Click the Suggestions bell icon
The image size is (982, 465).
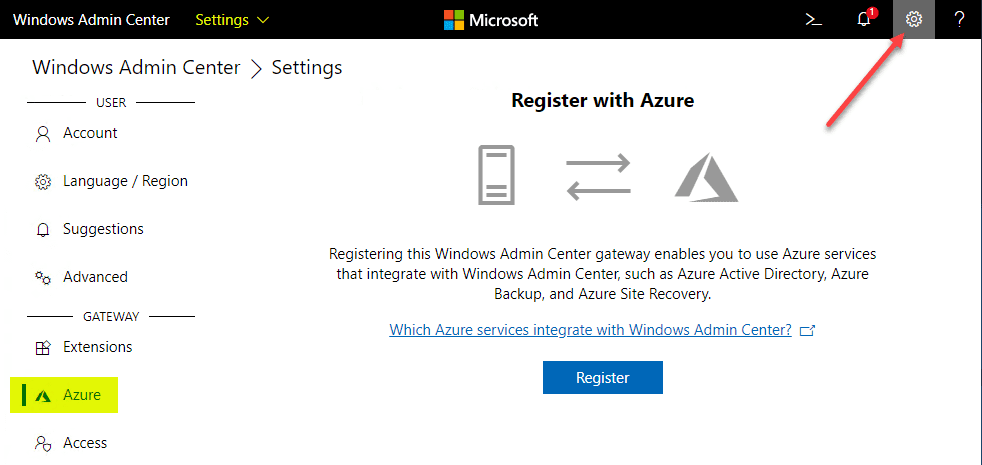tap(43, 230)
